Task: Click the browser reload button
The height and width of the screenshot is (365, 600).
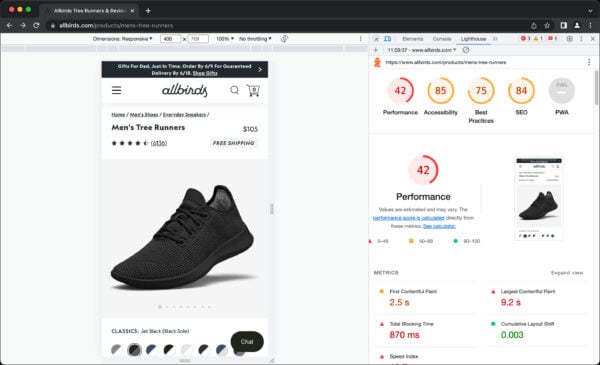Action: pos(36,25)
